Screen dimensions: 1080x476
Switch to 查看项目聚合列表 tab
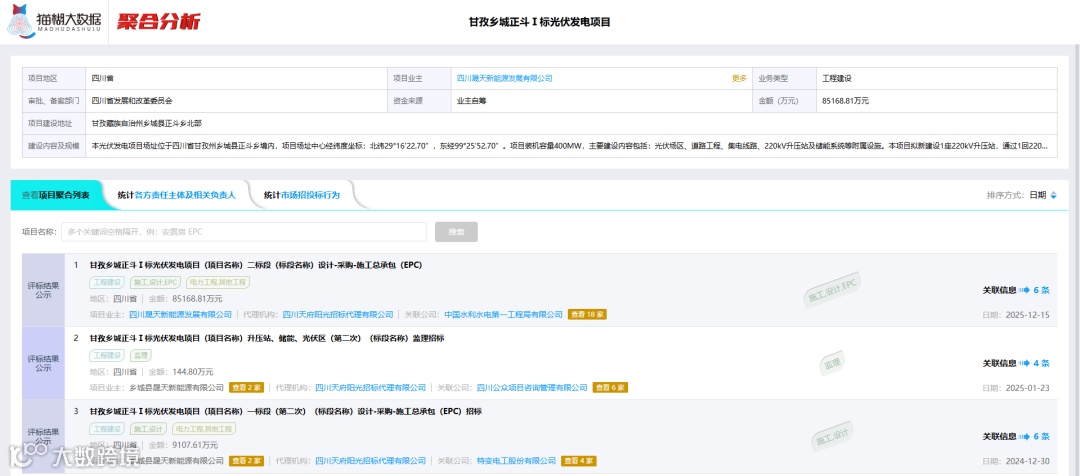(56, 195)
